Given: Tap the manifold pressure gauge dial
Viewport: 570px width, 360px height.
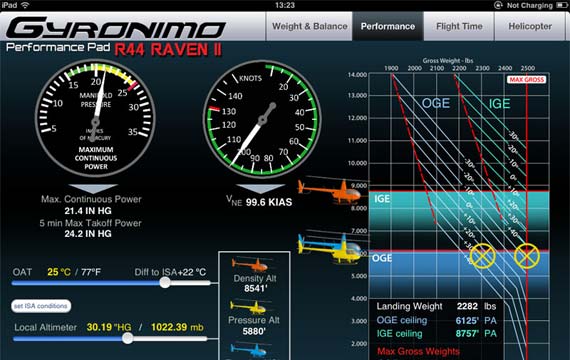Looking at the screenshot, I should 96,118.
